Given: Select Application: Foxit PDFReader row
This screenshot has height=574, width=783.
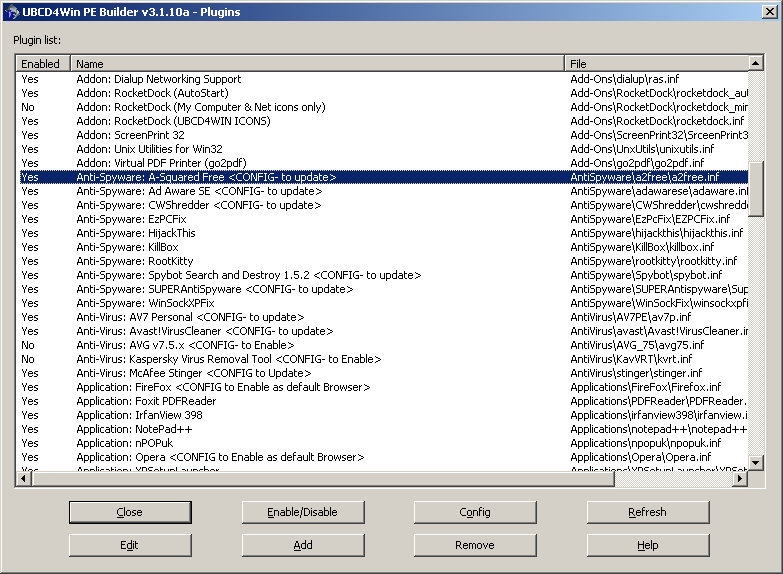Looking at the screenshot, I should pos(384,401).
